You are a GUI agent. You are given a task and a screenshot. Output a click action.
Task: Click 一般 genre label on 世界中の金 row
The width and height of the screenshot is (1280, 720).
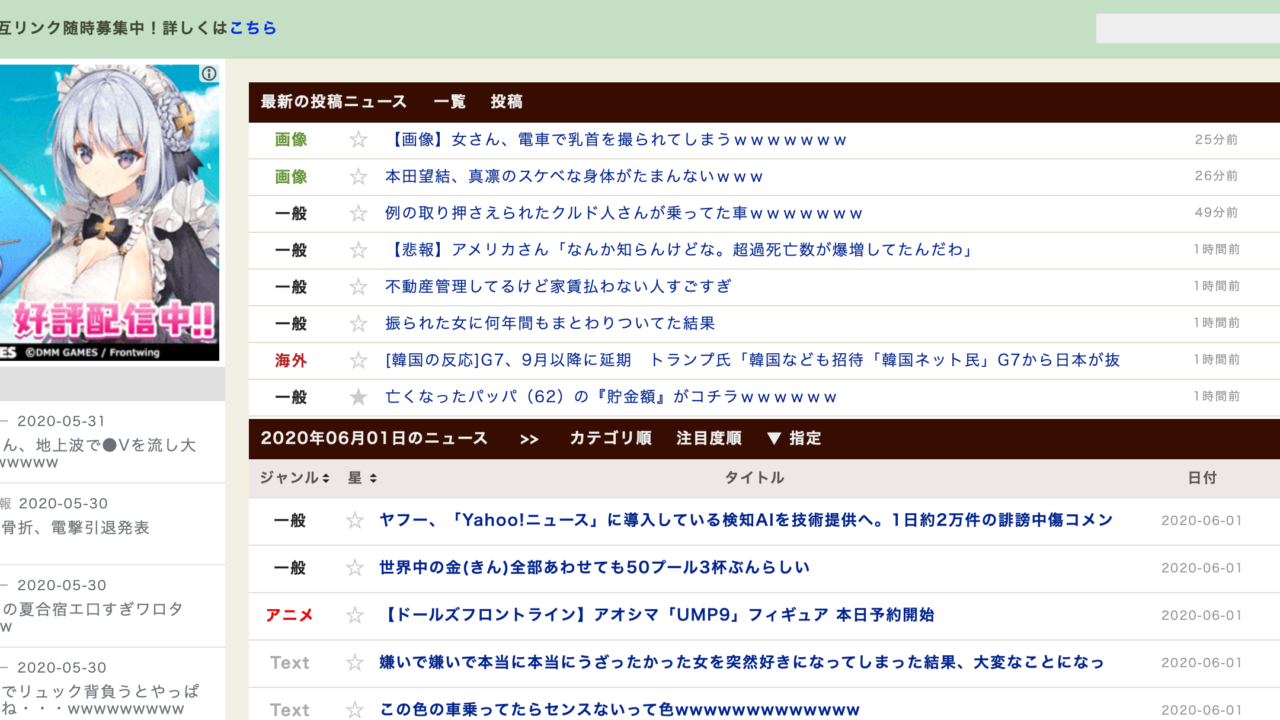[x=290, y=568]
